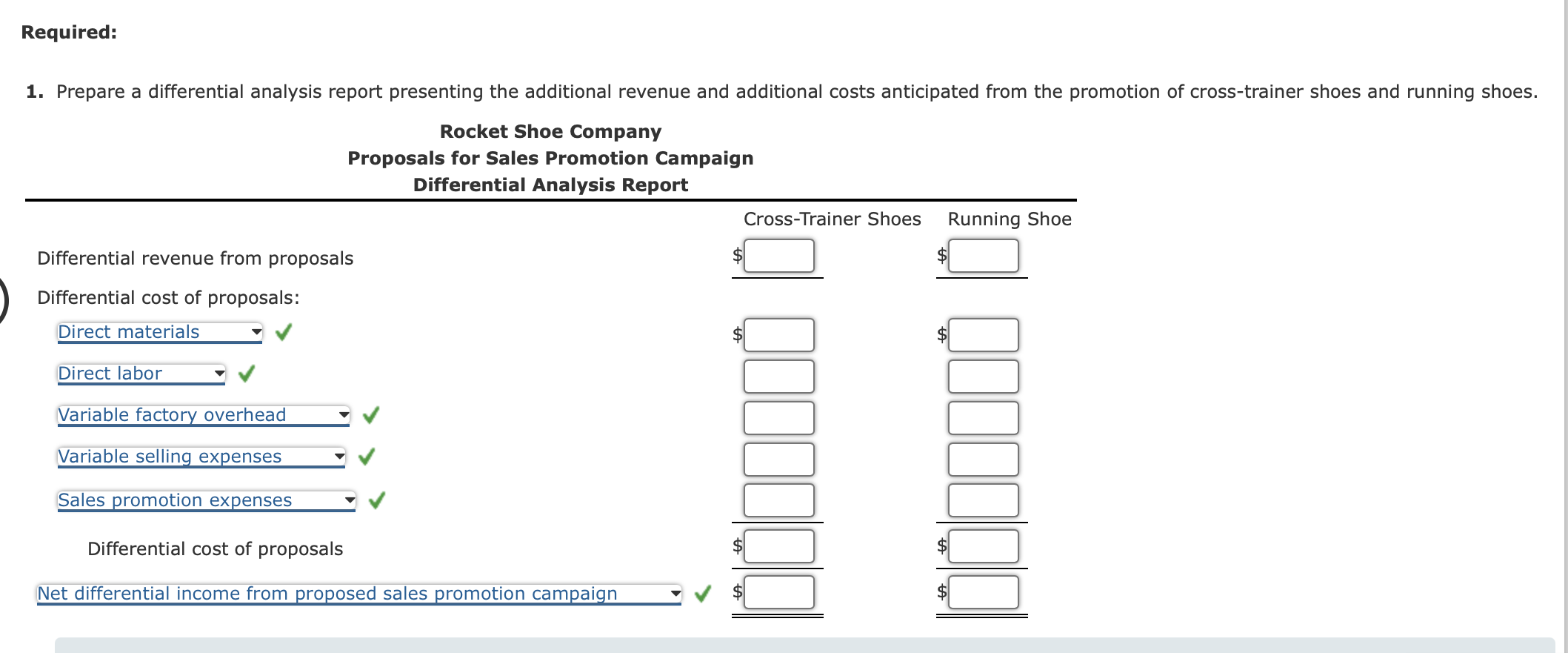The width and height of the screenshot is (1568, 653).
Task: Click the green checkmark beside Direct labor
Action: click(246, 374)
